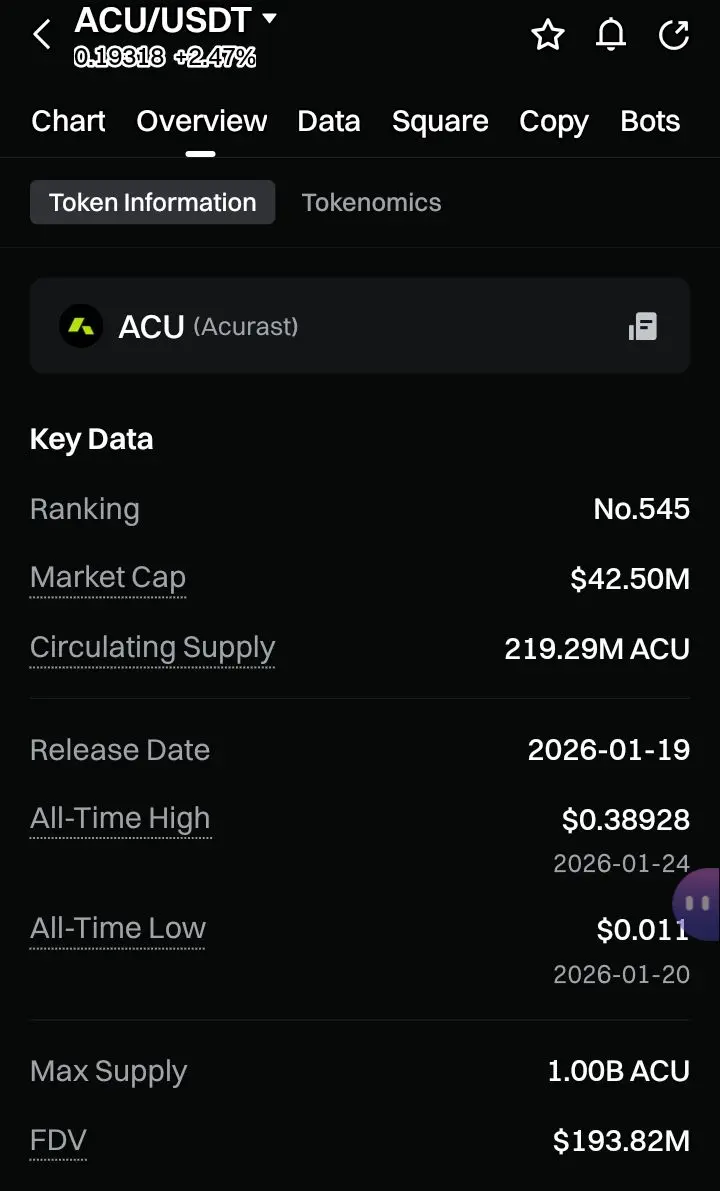The width and height of the screenshot is (720, 1191).
Task: Tap the share arrow icon
Action: pos(674,35)
